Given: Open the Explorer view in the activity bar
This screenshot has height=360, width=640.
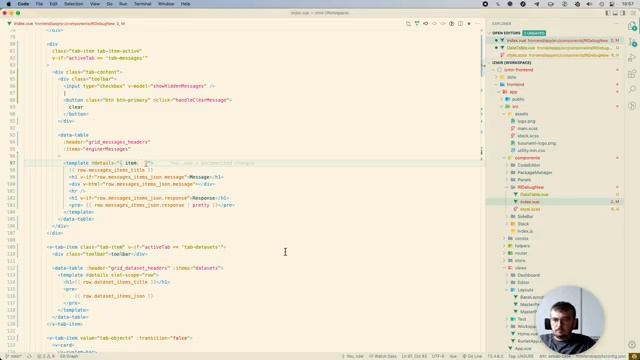Looking at the screenshot, I should click(x=632, y=27).
